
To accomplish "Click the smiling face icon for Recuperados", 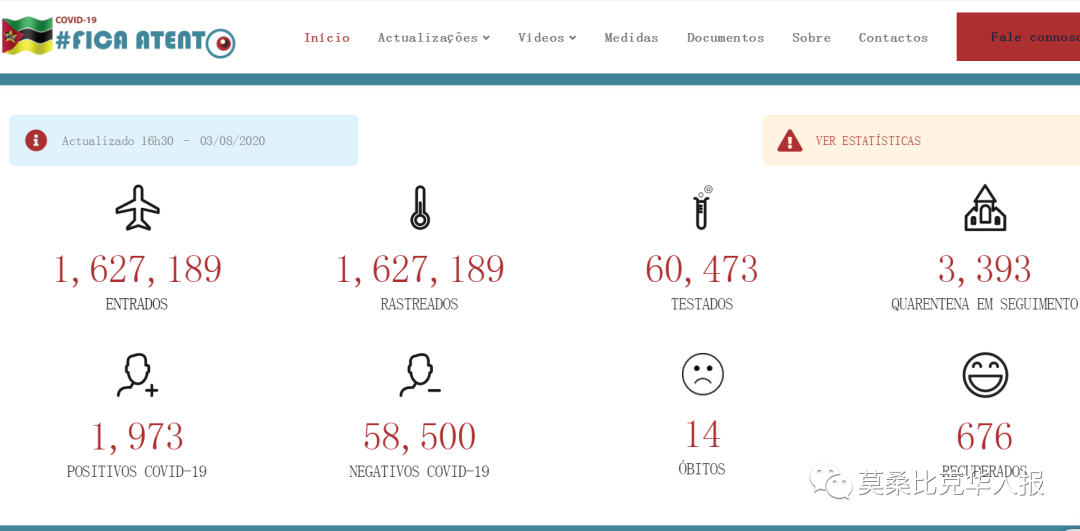I will 985,375.
